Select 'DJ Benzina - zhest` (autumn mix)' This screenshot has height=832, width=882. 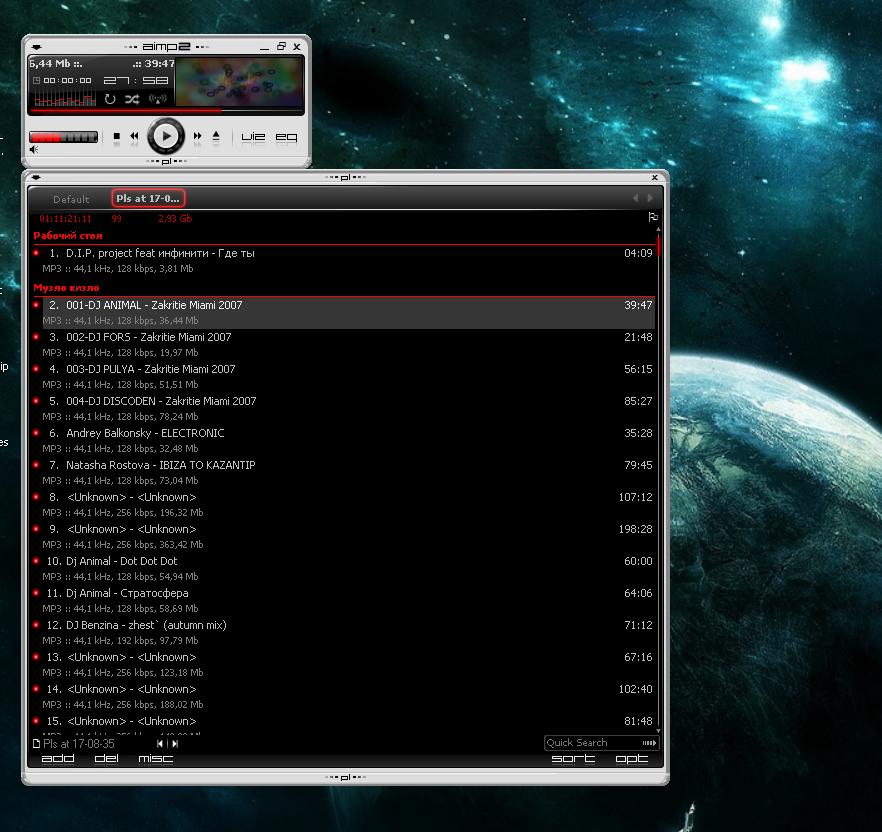(343, 632)
